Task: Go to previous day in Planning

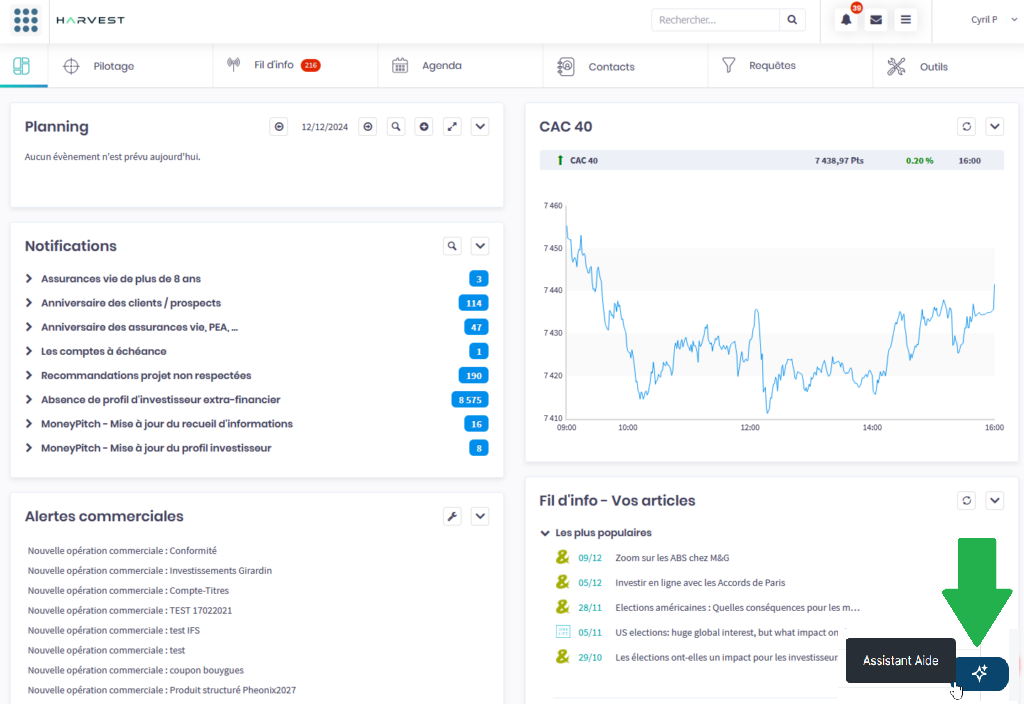Action: click(279, 127)
